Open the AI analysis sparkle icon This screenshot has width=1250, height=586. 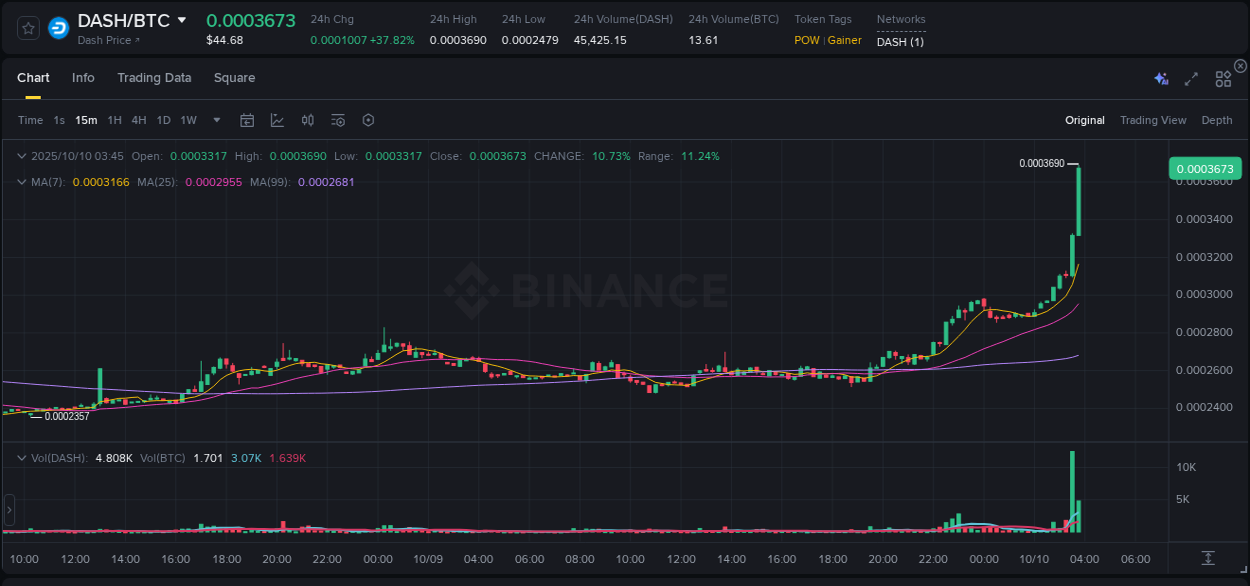(1160, 78)
